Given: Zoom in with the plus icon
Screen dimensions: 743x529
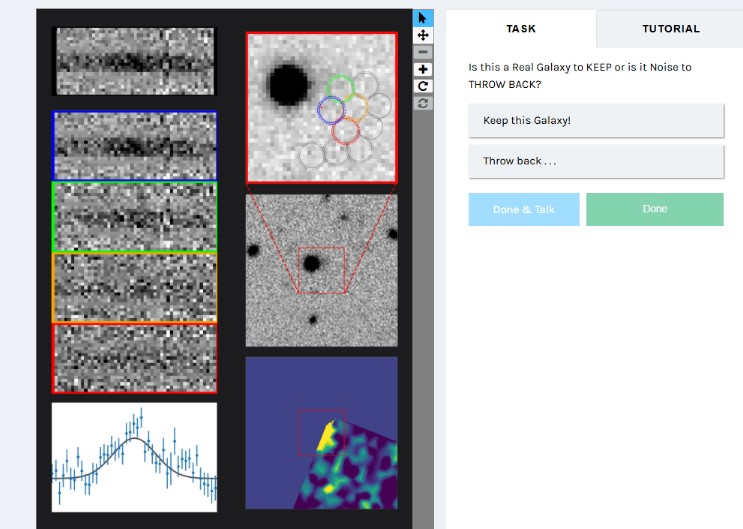Looking at the screenshot, I should pyautogui.click(x=423, y=69).
